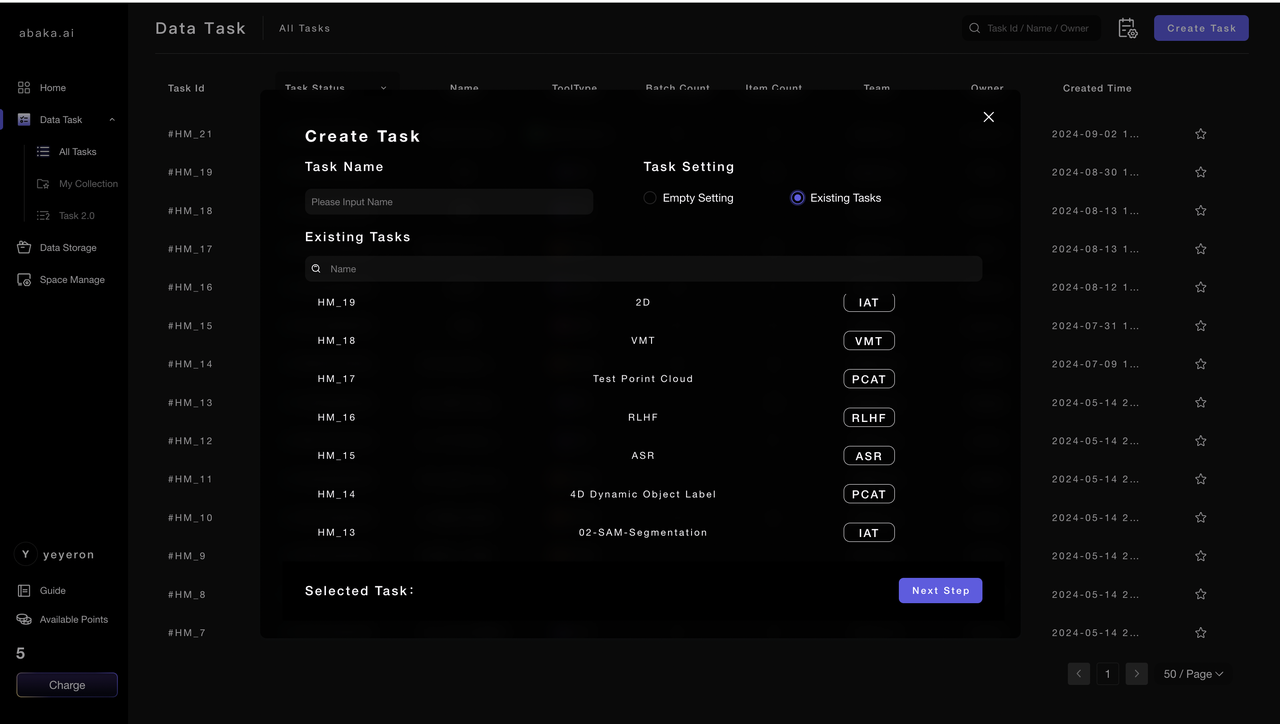Open the Task Status filter dropdown
1280x724 pixels.
coord(383,88)
